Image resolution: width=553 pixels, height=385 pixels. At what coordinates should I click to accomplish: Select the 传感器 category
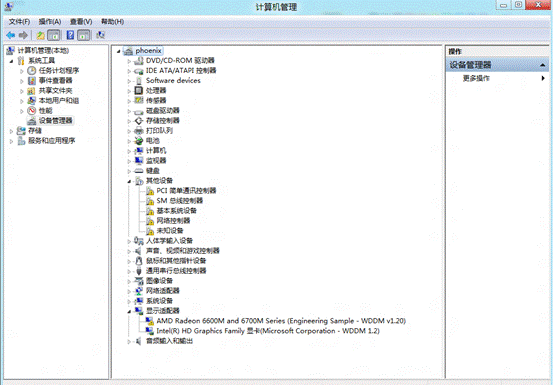tap(156, 100)
